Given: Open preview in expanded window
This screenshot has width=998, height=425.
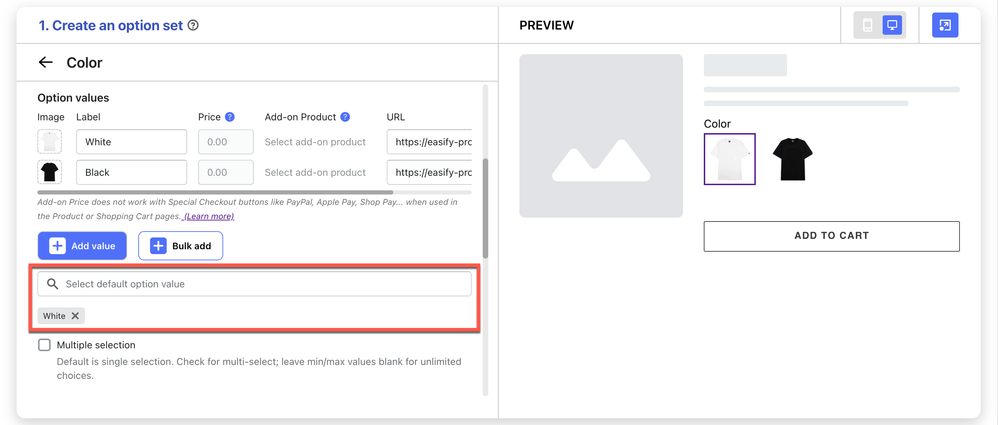Looking at the screenshot, I should [x=945, y=26].
